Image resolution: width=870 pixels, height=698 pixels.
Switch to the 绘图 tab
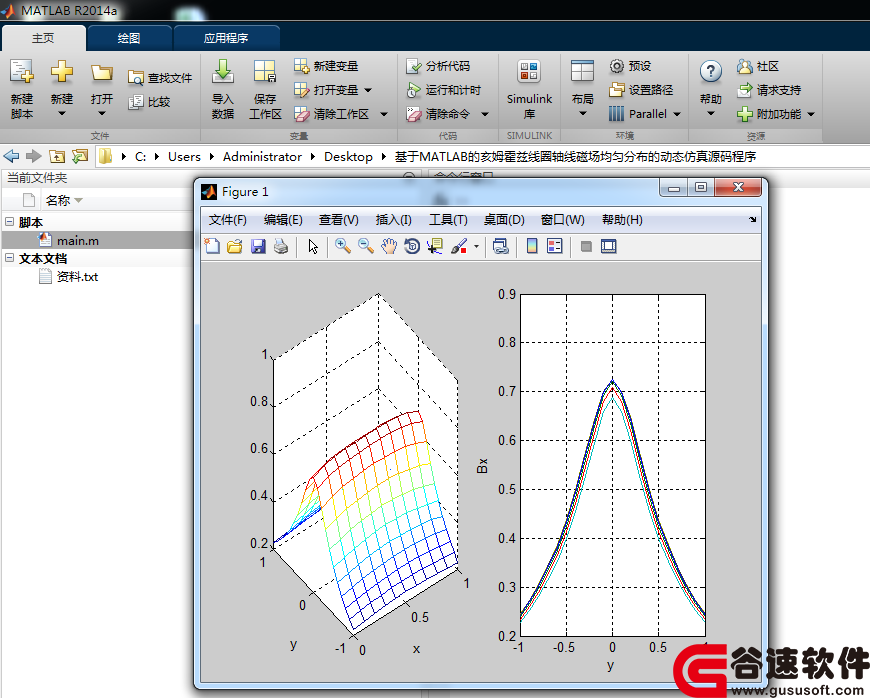pos(129,38)
